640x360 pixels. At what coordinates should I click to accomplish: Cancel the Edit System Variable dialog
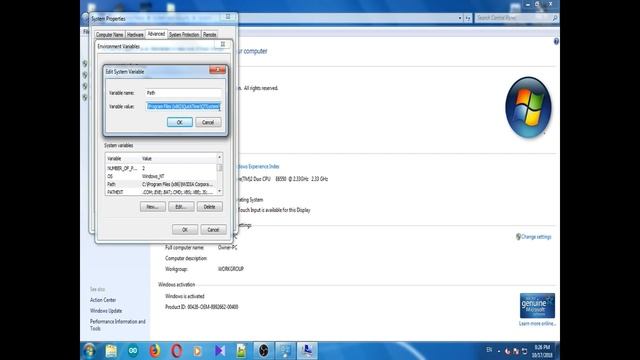pyautogui.click(x=208, y=122)
